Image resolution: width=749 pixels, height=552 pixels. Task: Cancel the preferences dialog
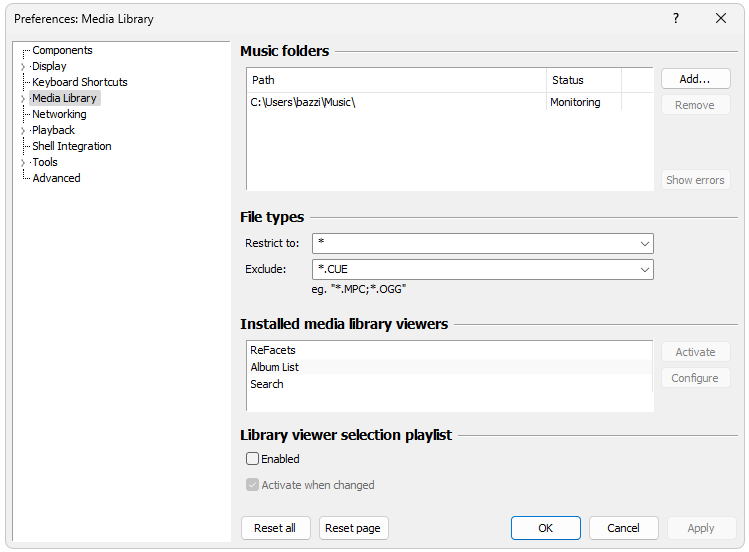click(x=623, y=528)
